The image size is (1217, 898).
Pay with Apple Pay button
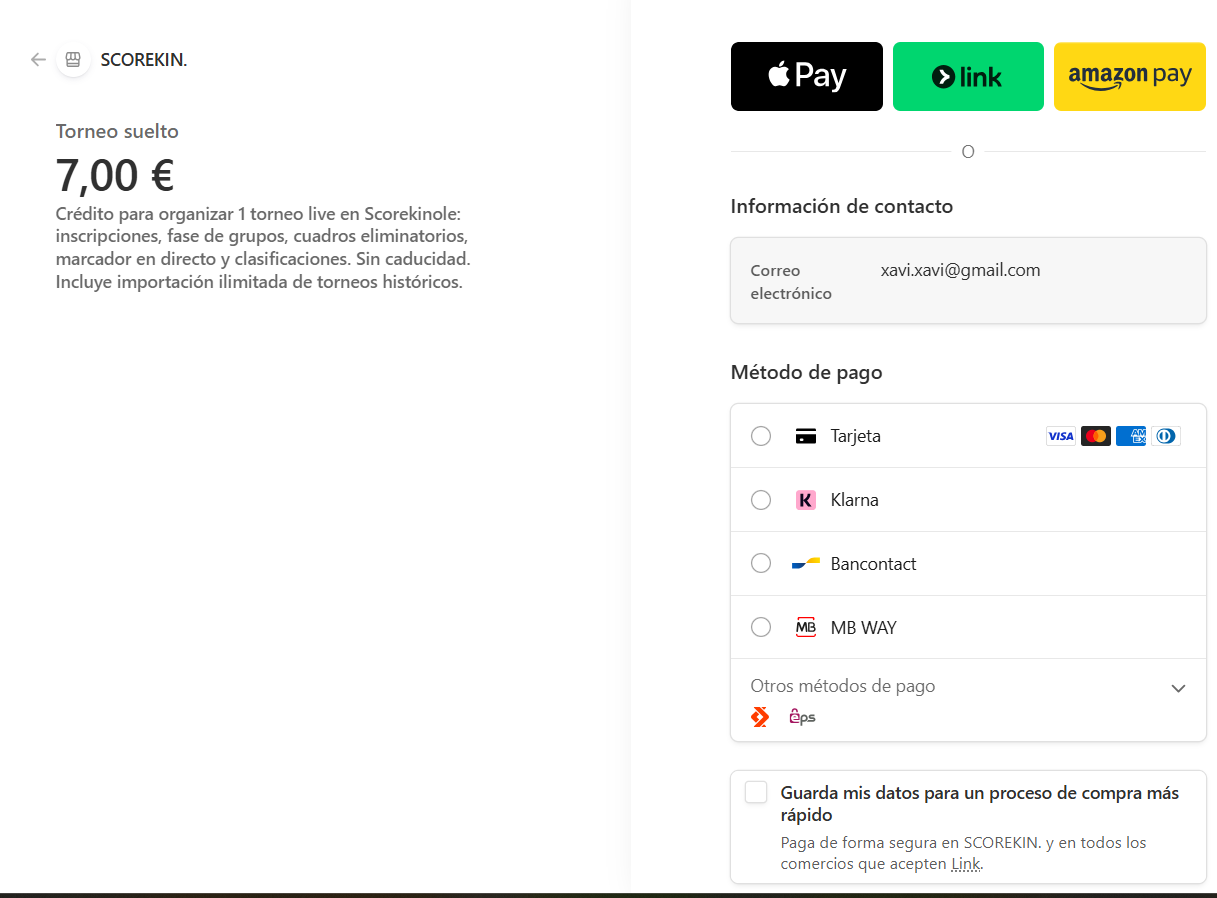(x=807, y=76)
